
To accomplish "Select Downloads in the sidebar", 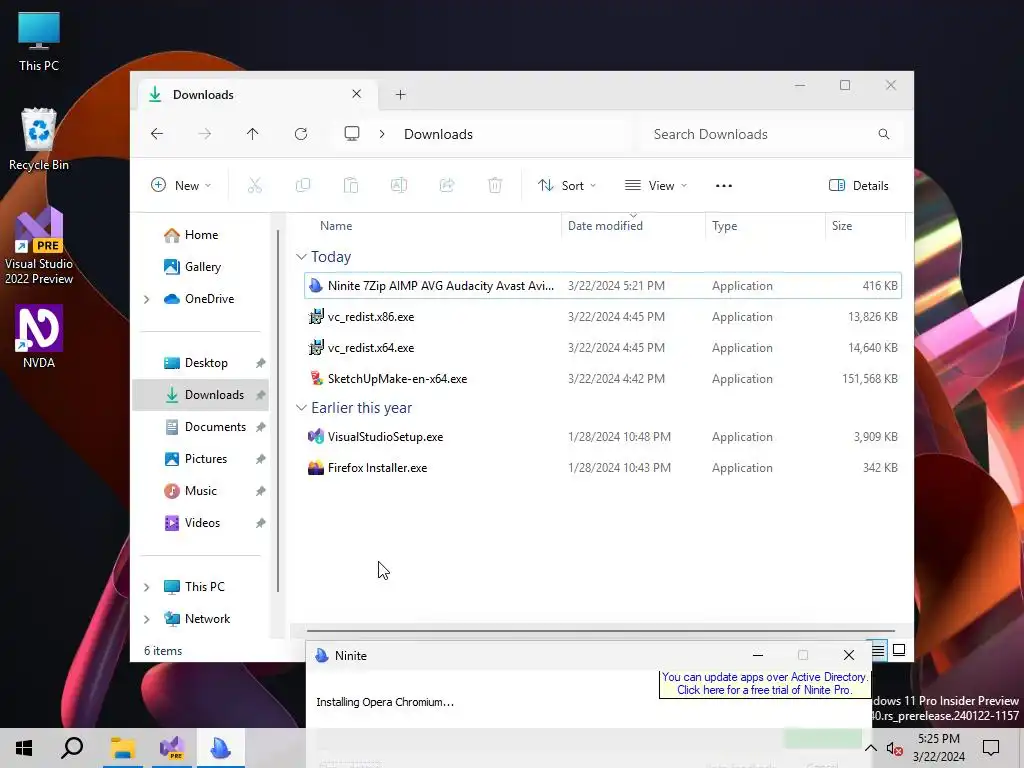I will pos(200,394).
